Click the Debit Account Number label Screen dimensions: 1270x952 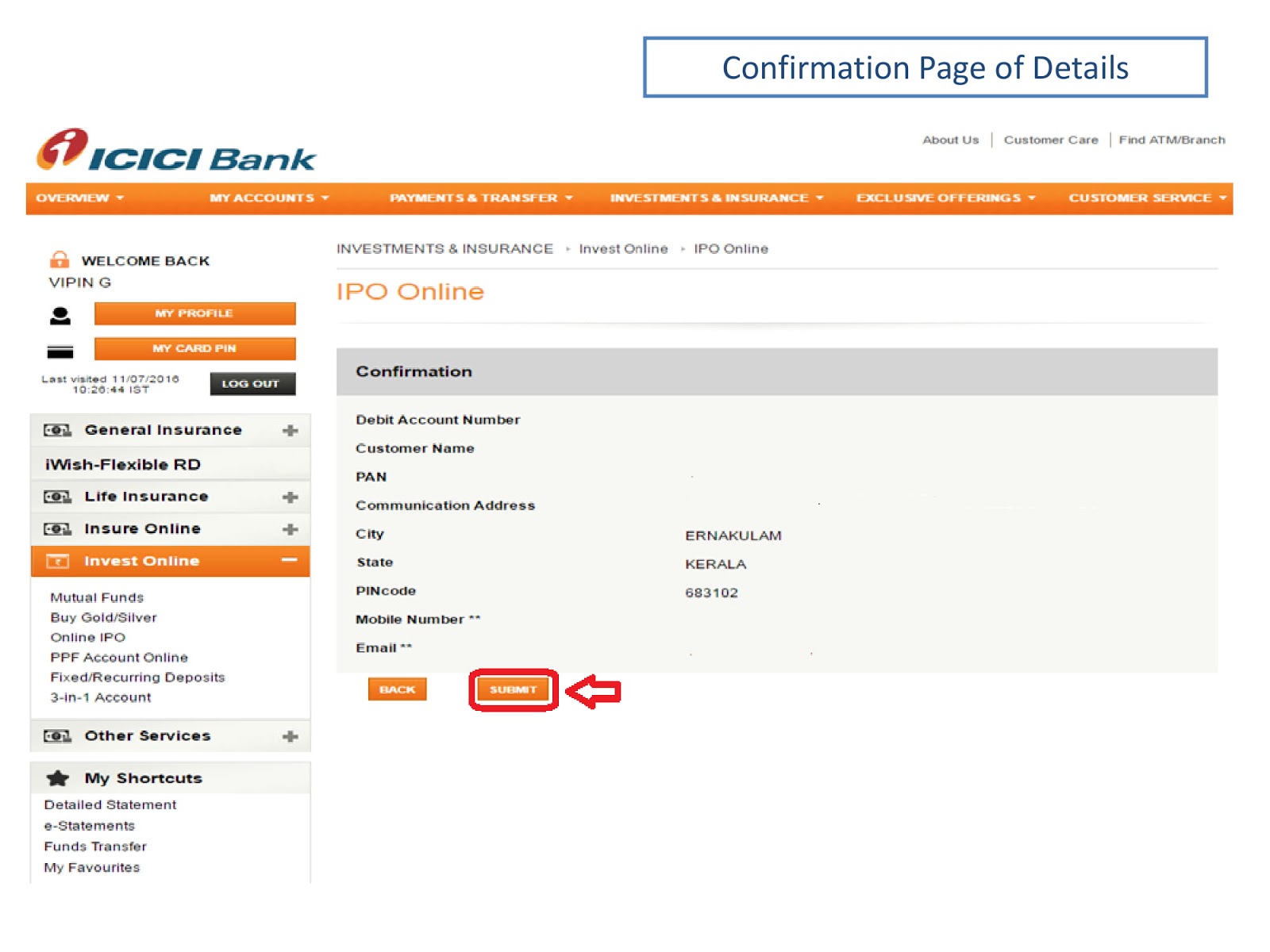[437, 420]
